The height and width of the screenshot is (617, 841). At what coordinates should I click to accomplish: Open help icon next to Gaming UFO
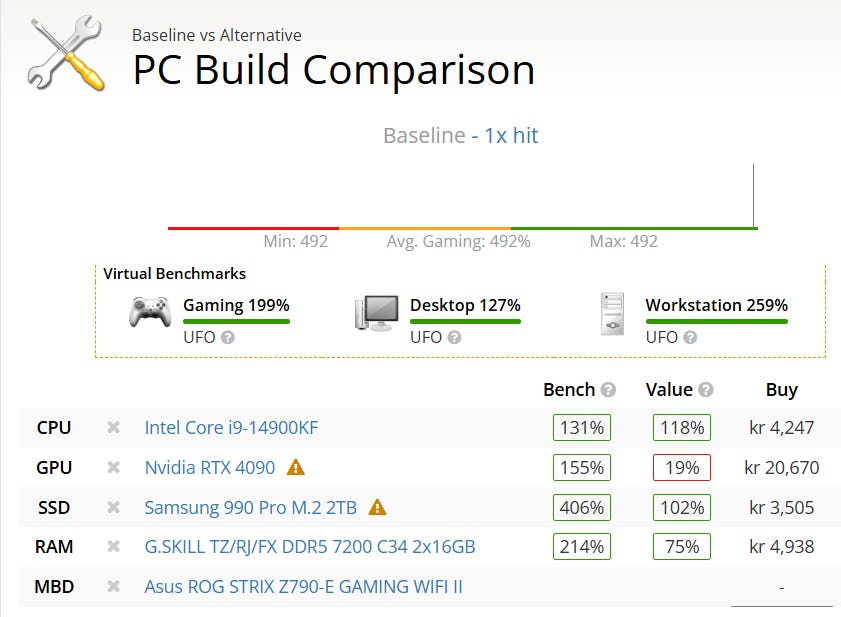click(x=227, y=337)
